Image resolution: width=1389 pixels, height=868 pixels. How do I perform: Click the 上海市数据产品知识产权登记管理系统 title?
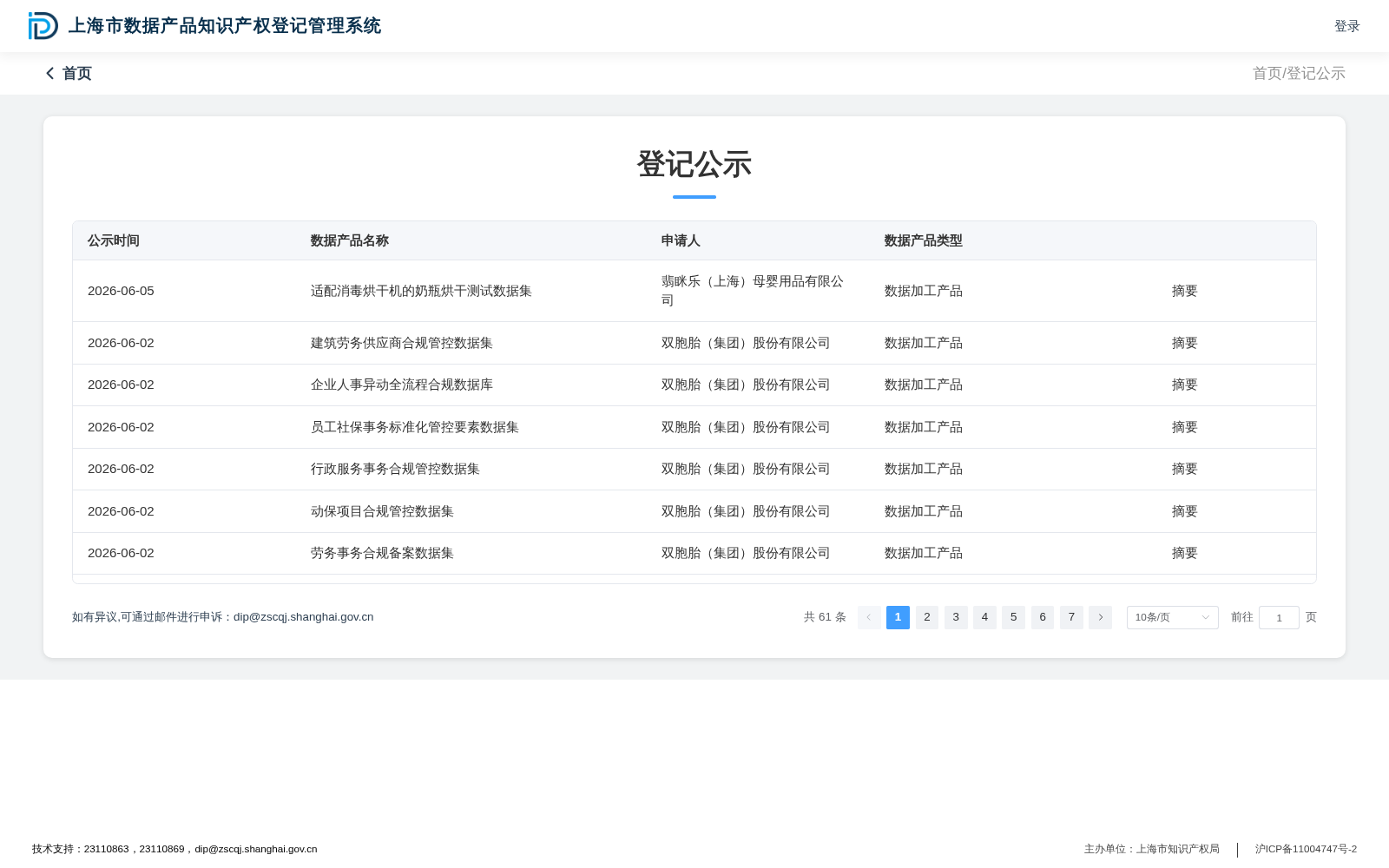pos(225,26)
